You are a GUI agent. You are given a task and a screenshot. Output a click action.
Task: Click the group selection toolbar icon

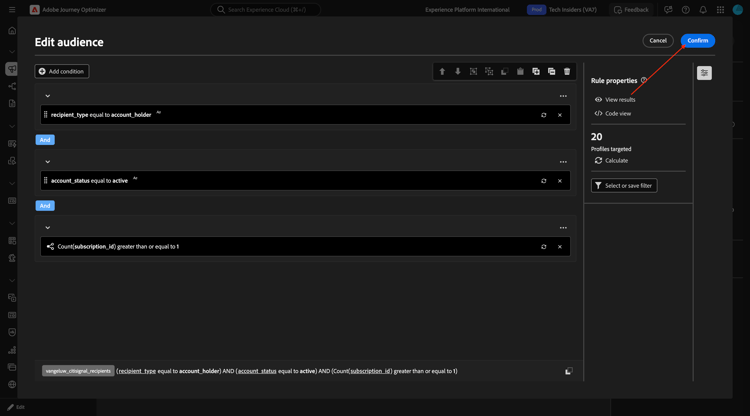tap(473, 71)
